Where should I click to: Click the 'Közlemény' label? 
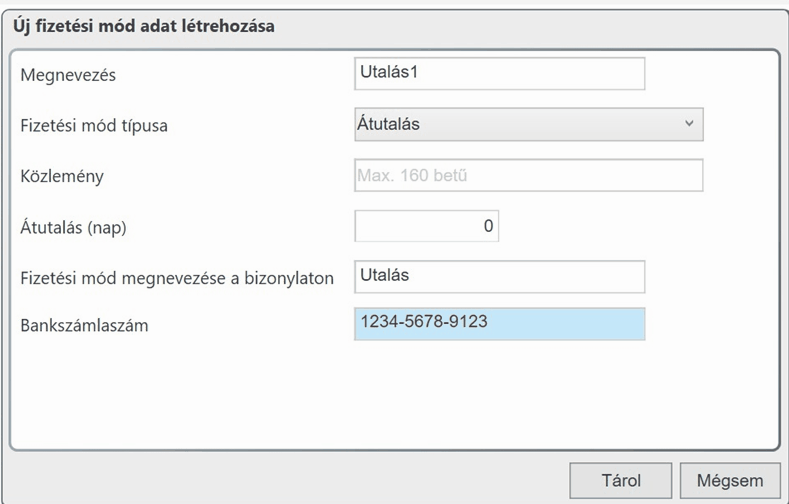pos(62,177)
